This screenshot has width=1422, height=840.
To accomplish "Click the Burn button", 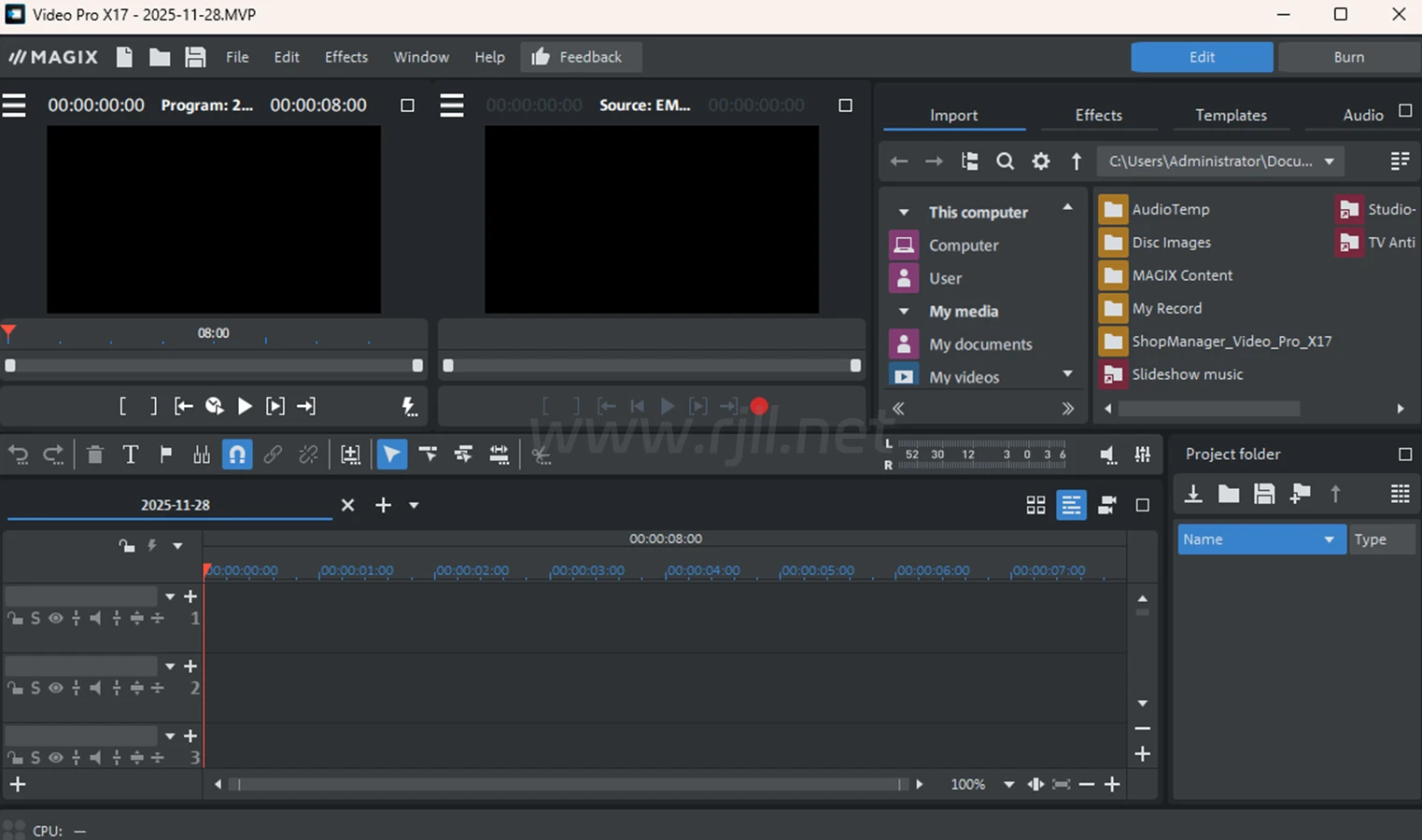I will click(1348, 57).
